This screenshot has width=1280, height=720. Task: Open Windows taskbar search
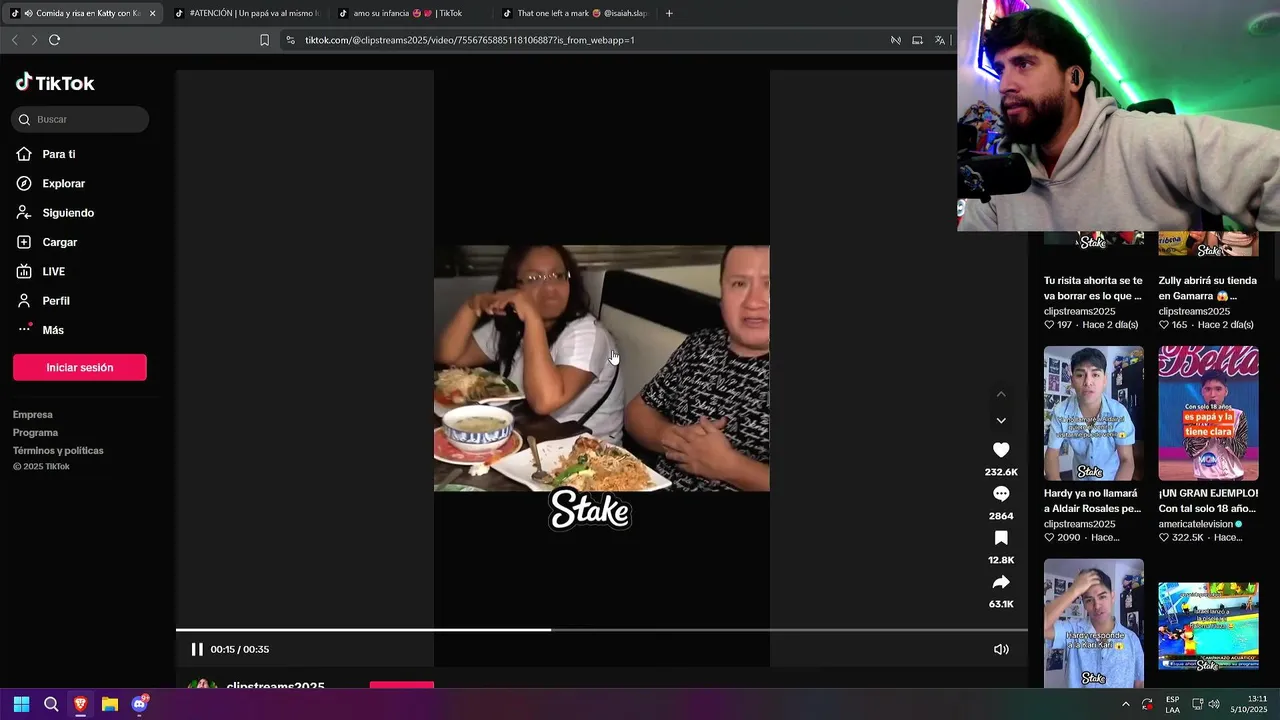[51, 704]
